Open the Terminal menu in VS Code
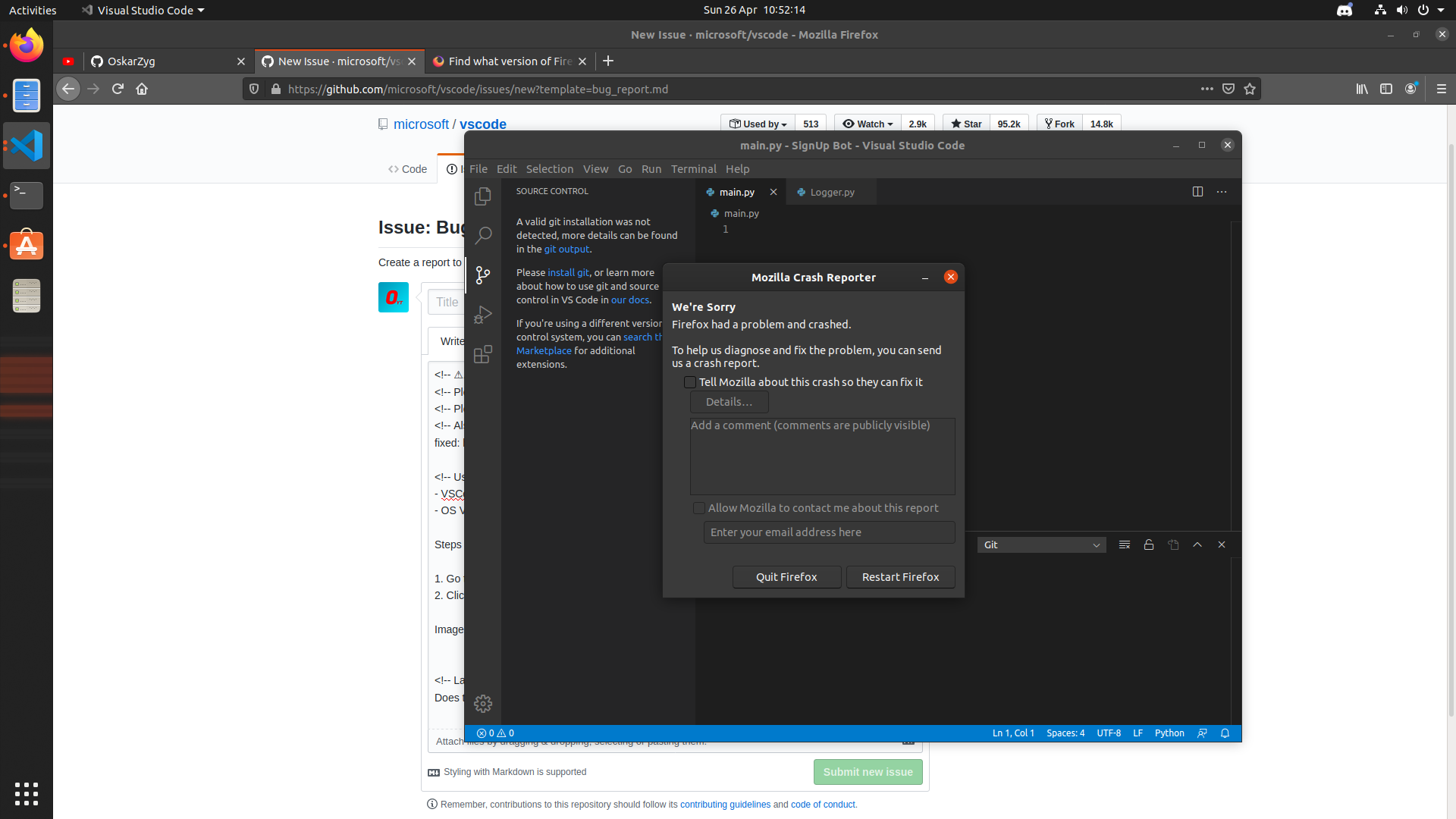Image resolution: width=1456 pixels, height=819 pixels. [693, 169]
